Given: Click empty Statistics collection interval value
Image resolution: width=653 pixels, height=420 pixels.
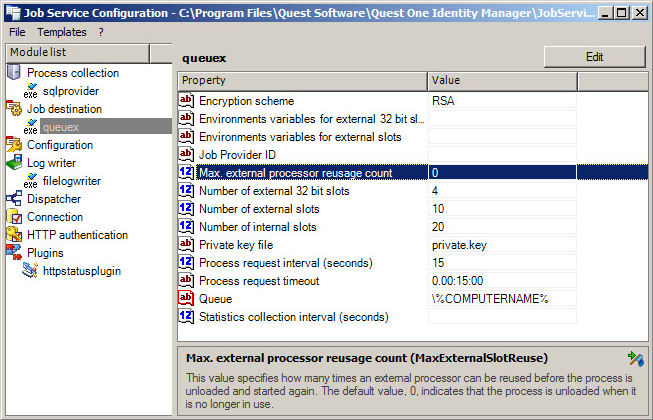Looking at the screenshot, I should (x=502, y=316).
